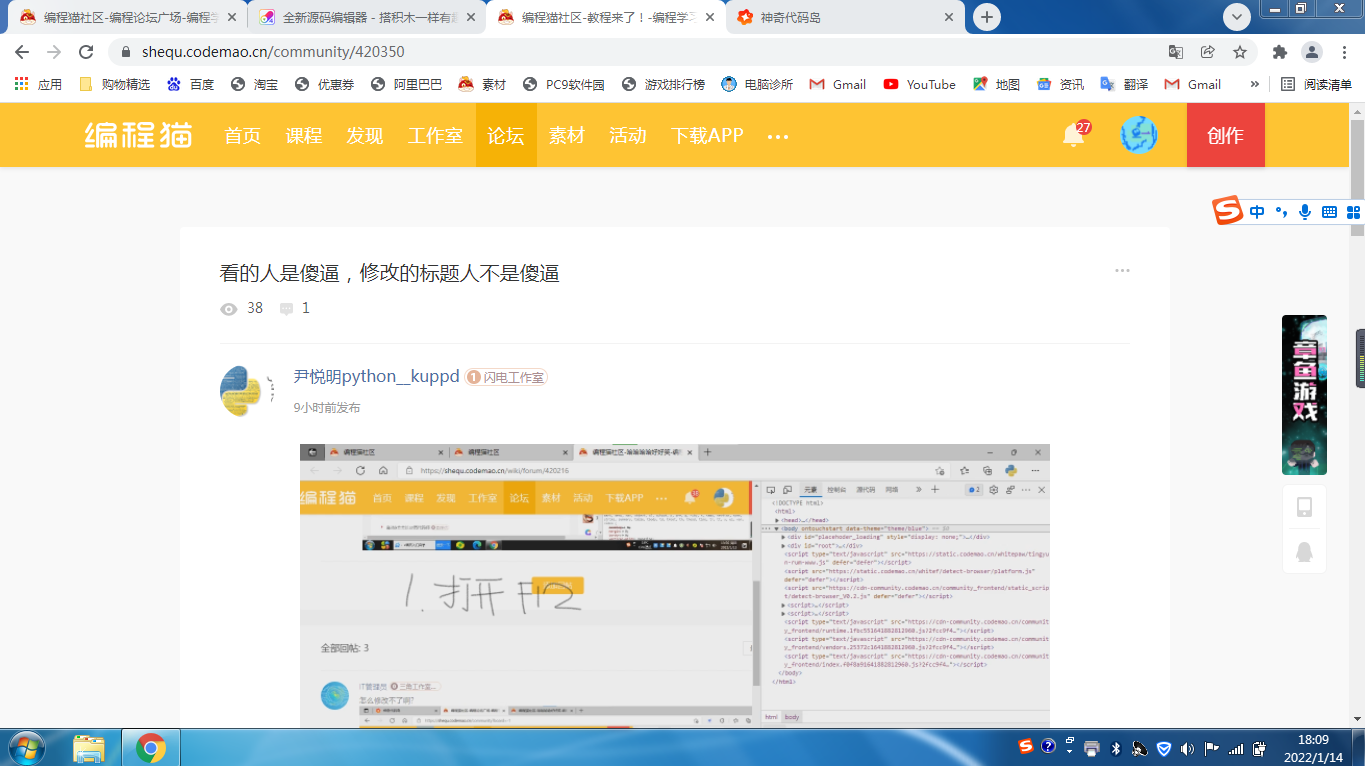Open 发现 in the navigation bar
The width and height of the screenshot is (1365, 766).
pos(365,135)
